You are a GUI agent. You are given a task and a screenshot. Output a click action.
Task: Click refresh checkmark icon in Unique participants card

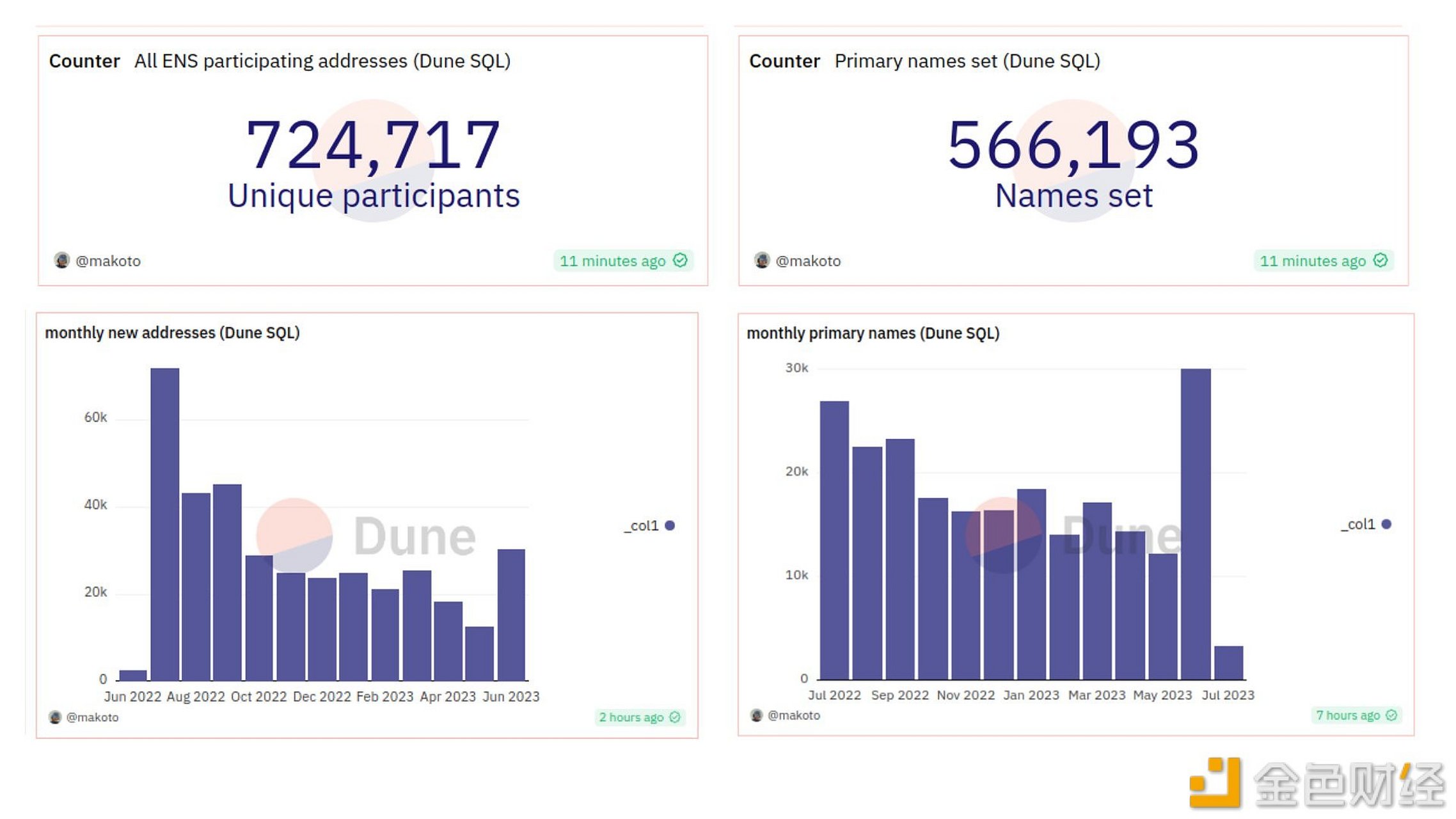[681, 260]
